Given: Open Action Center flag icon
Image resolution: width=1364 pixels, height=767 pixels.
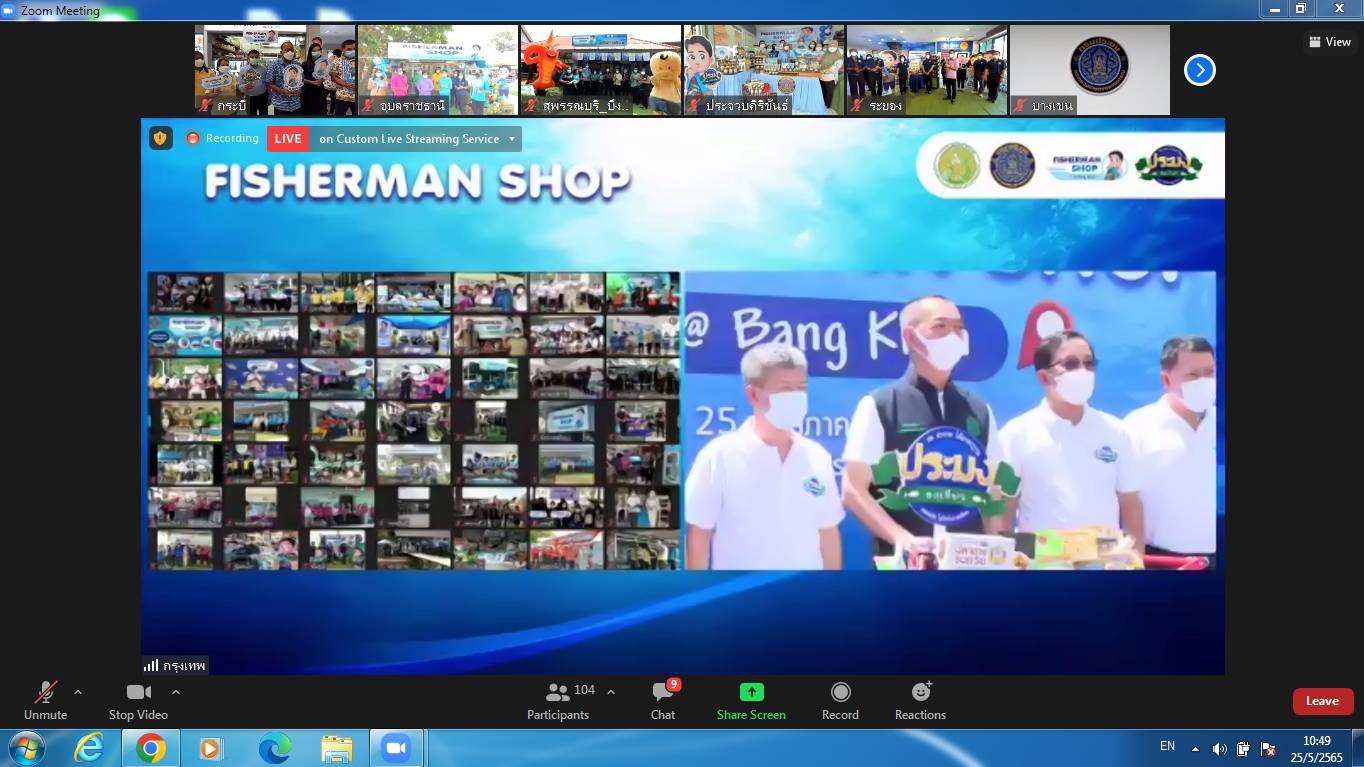Looking at the screenshot, I should 1268,748.
